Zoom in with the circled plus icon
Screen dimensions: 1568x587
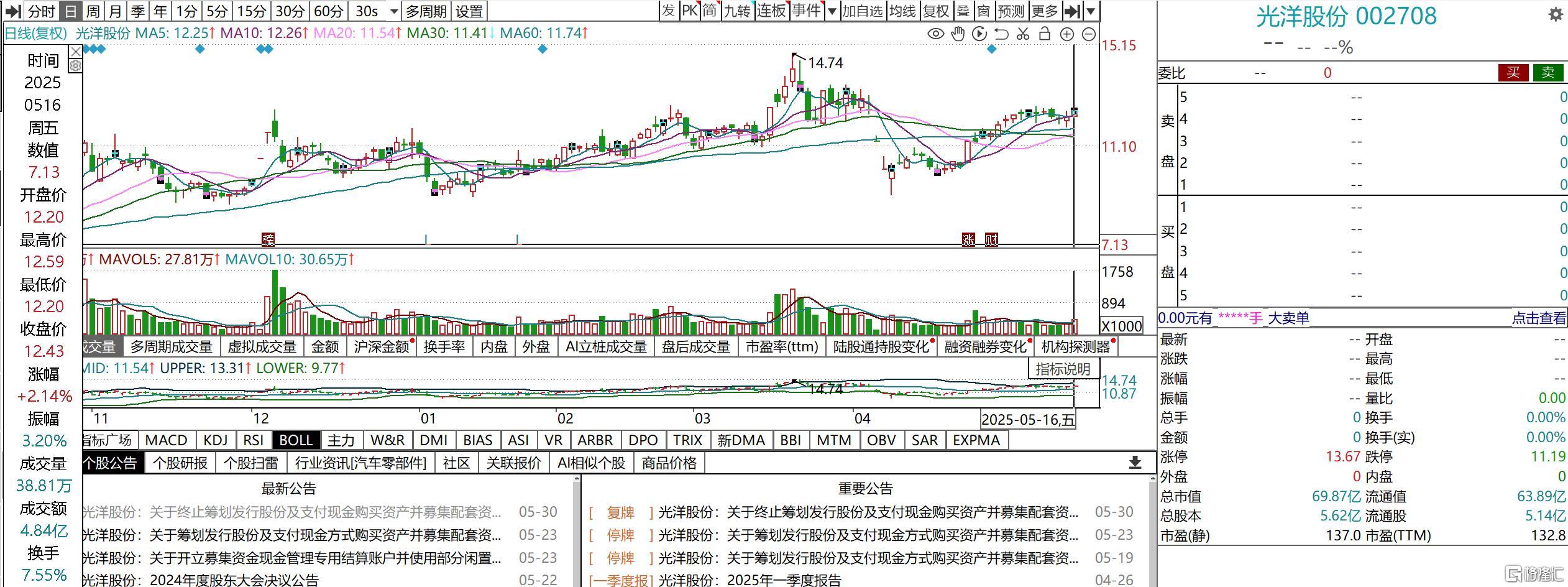[x=1066, y=34]
